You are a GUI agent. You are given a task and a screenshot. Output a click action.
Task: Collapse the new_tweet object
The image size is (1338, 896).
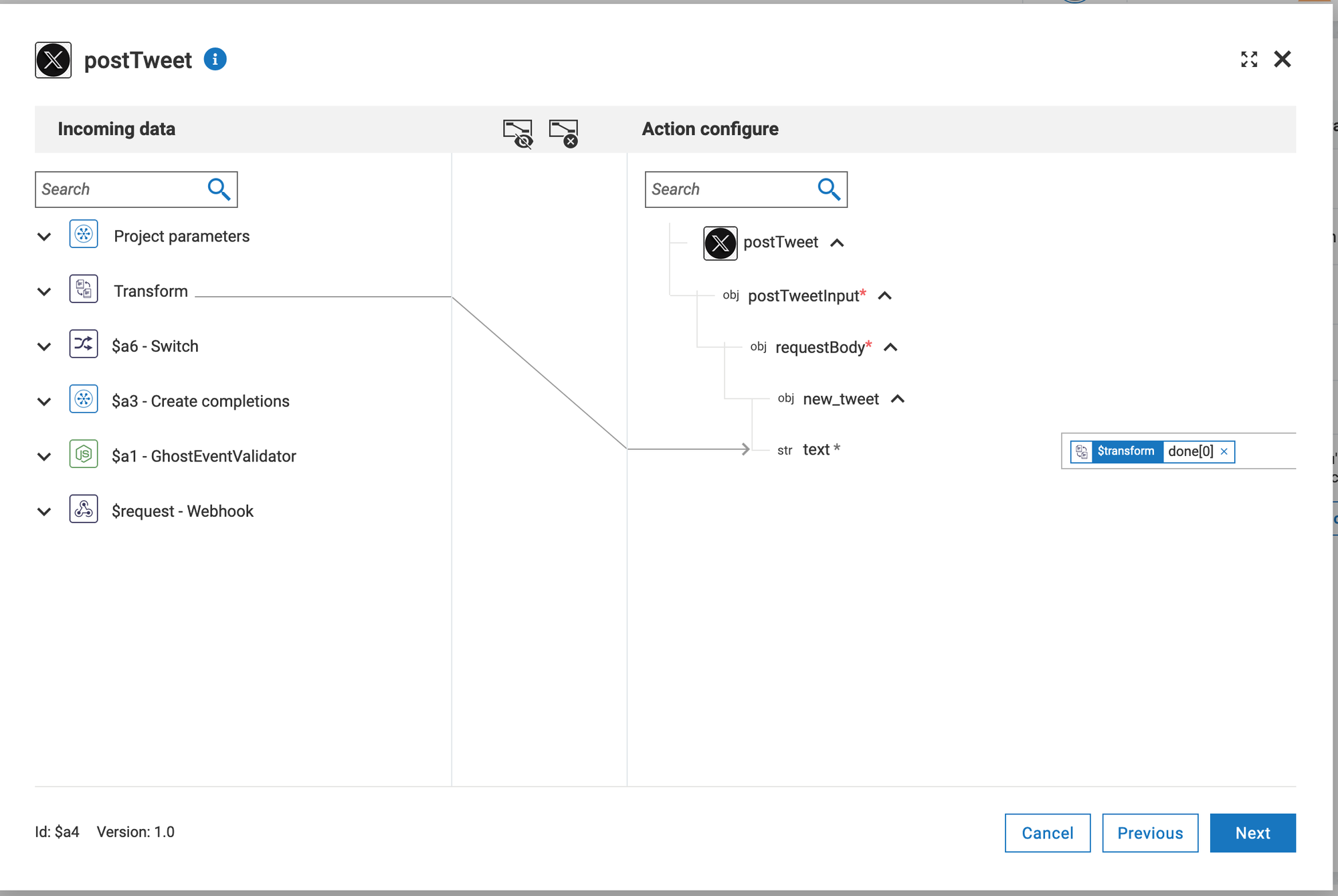(898, 399)
